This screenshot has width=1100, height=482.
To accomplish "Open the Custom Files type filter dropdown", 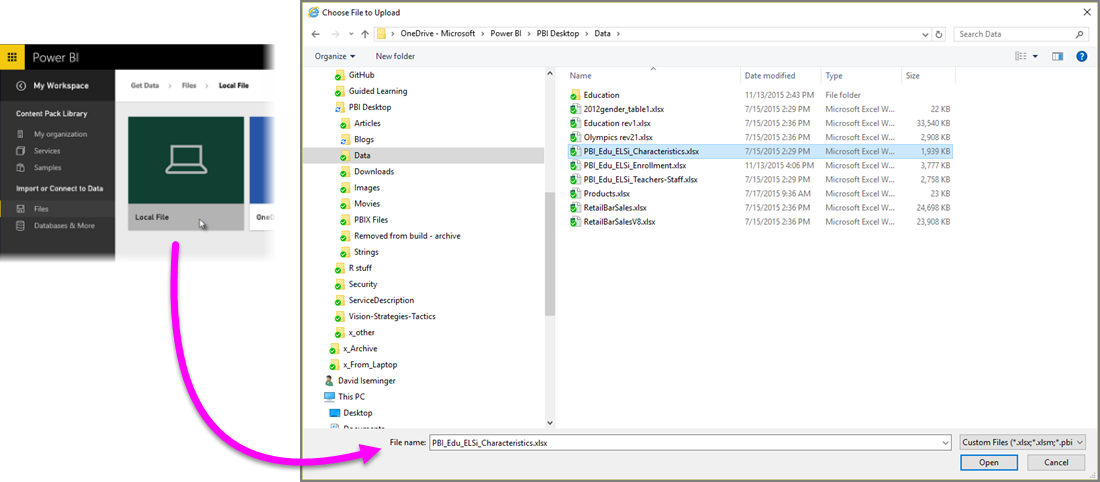I will (1021, 443).
